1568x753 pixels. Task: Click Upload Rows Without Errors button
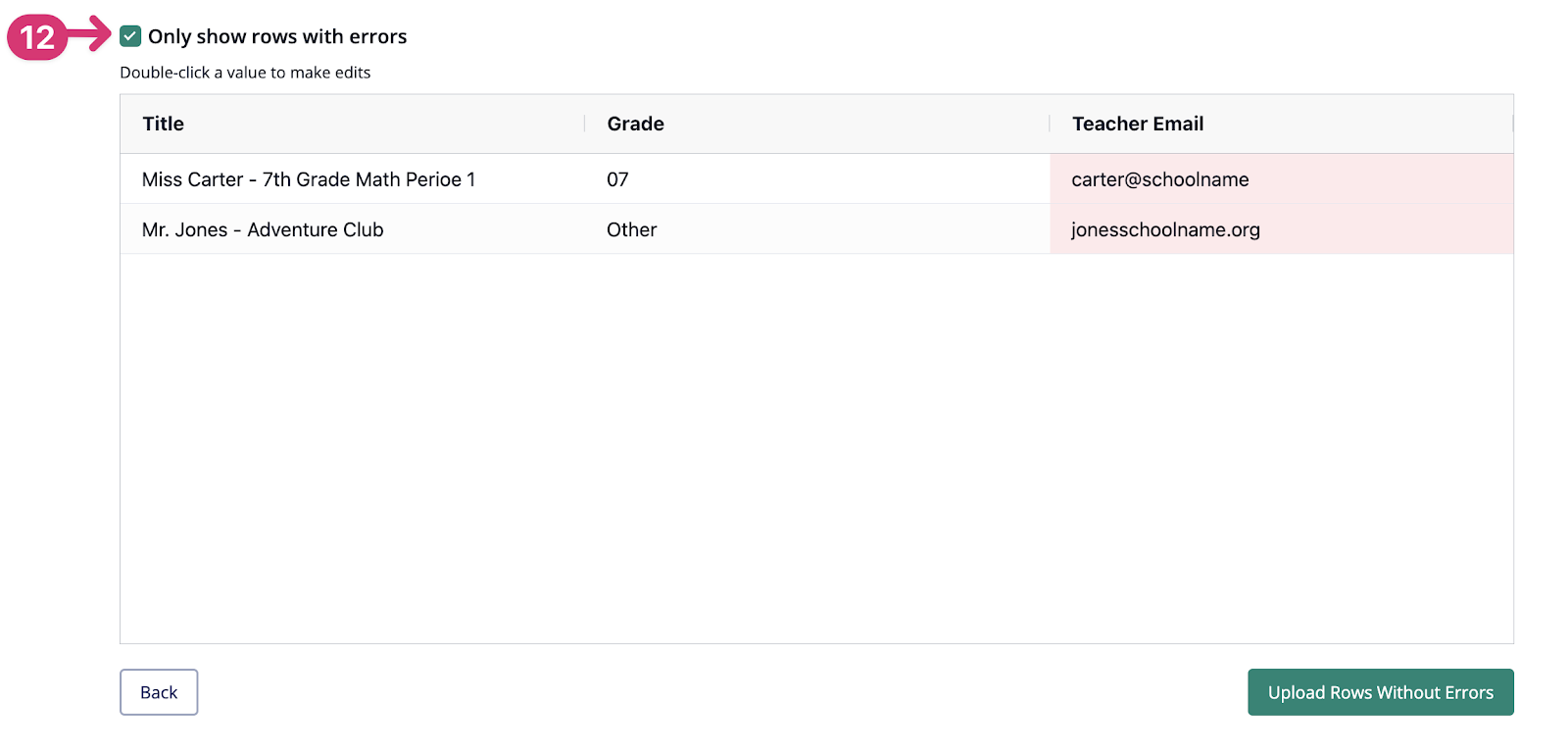tap(1380, 692)
